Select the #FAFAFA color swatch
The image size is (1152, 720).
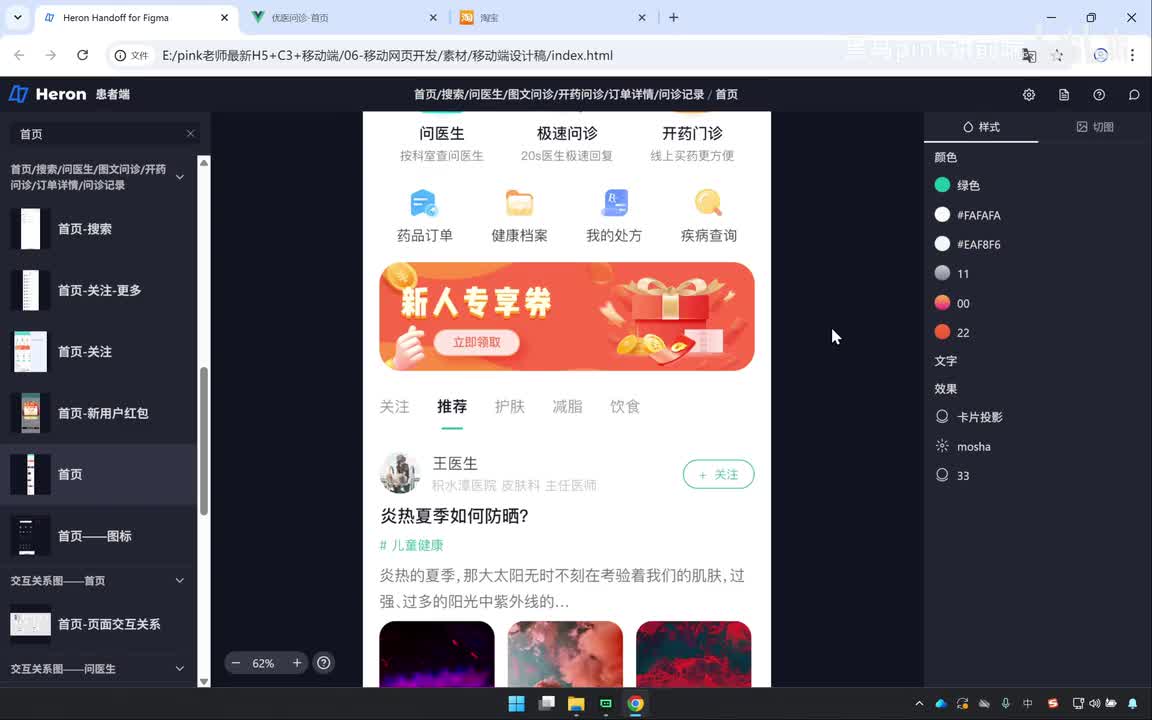[942, 215]
